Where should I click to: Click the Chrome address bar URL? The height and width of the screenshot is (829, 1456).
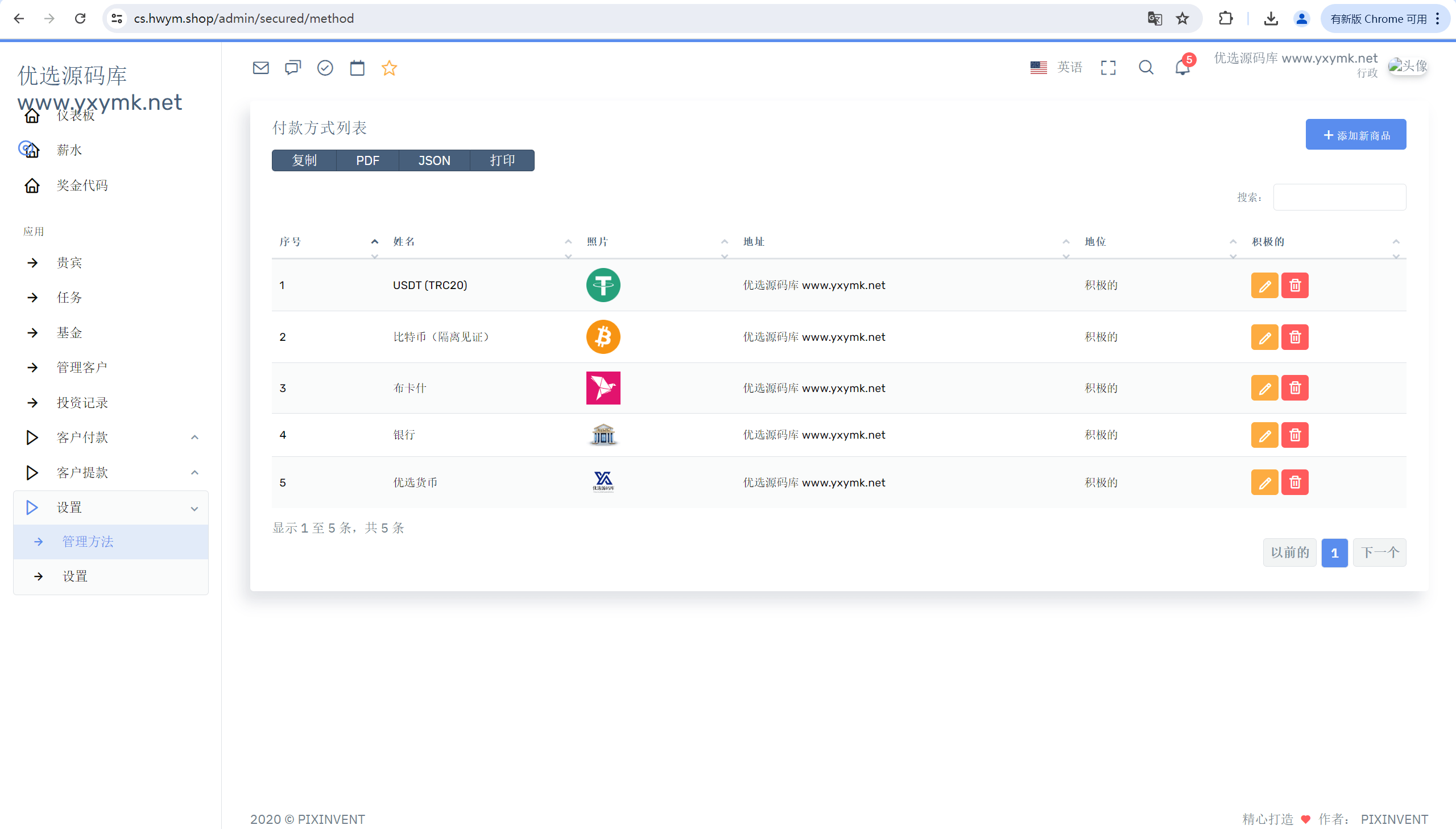coord(243,19)
